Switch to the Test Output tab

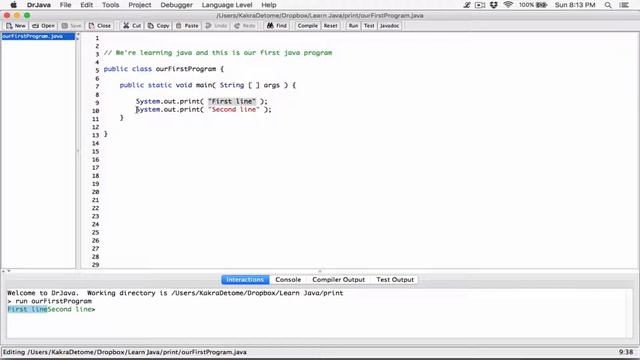tap(395, 280)
